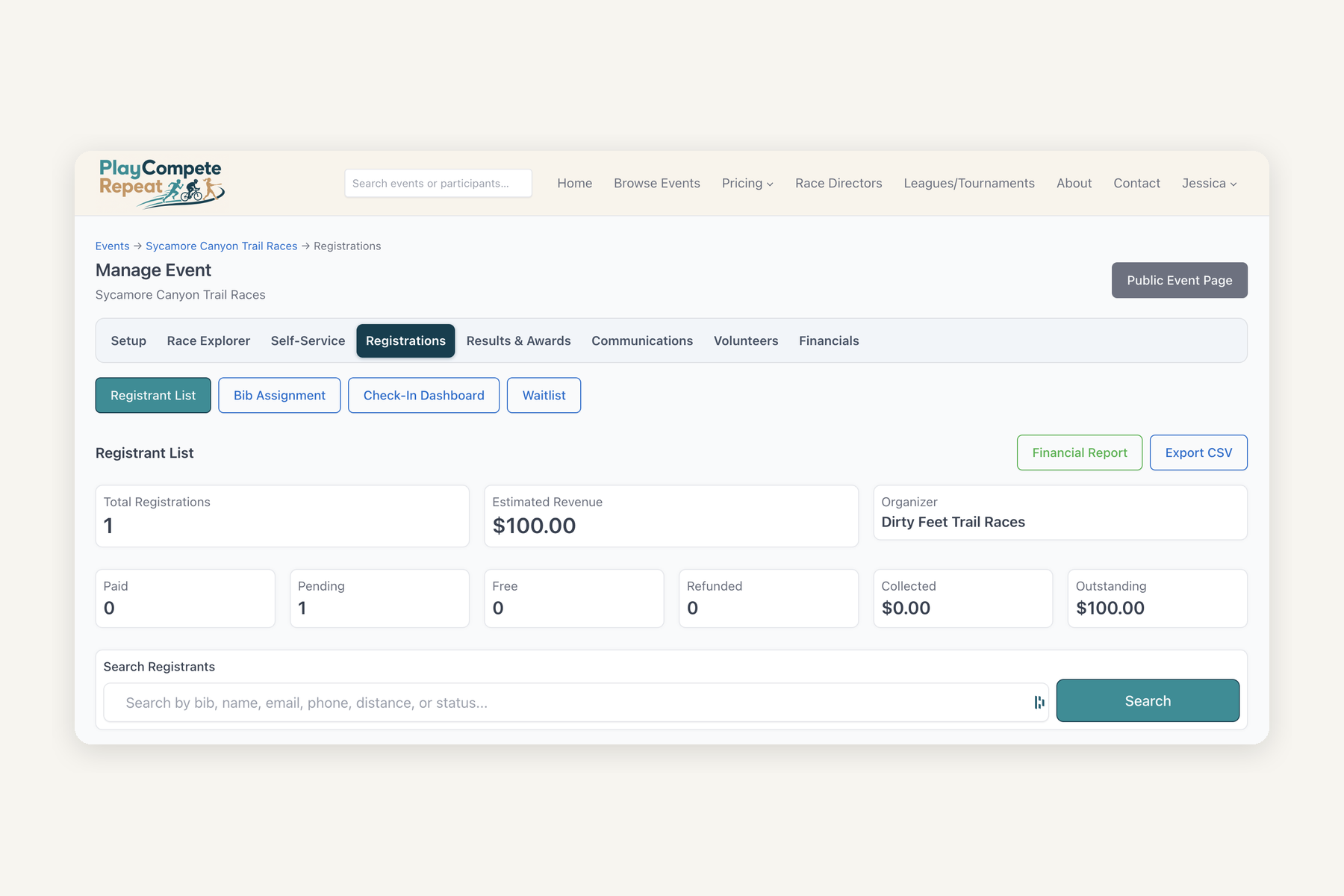Click the teal Search button
The width and height of the screenshot is (1344, 896).
click(x=1148, y=701)
